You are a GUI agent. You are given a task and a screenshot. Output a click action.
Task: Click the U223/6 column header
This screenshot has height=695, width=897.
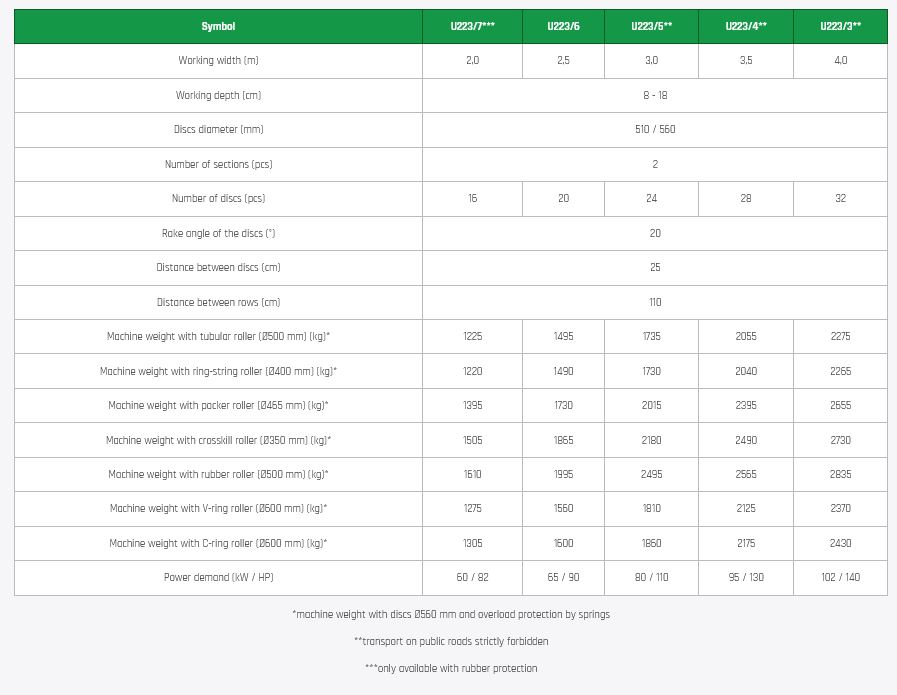(563, 26)
